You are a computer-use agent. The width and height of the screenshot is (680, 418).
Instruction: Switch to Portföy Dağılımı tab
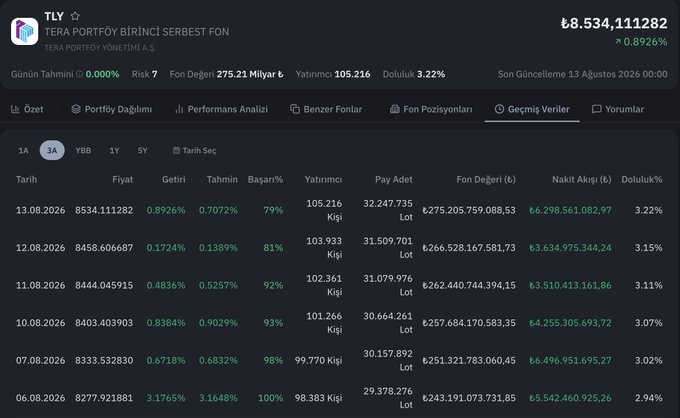pyautogui.click(x=111, y=109)
